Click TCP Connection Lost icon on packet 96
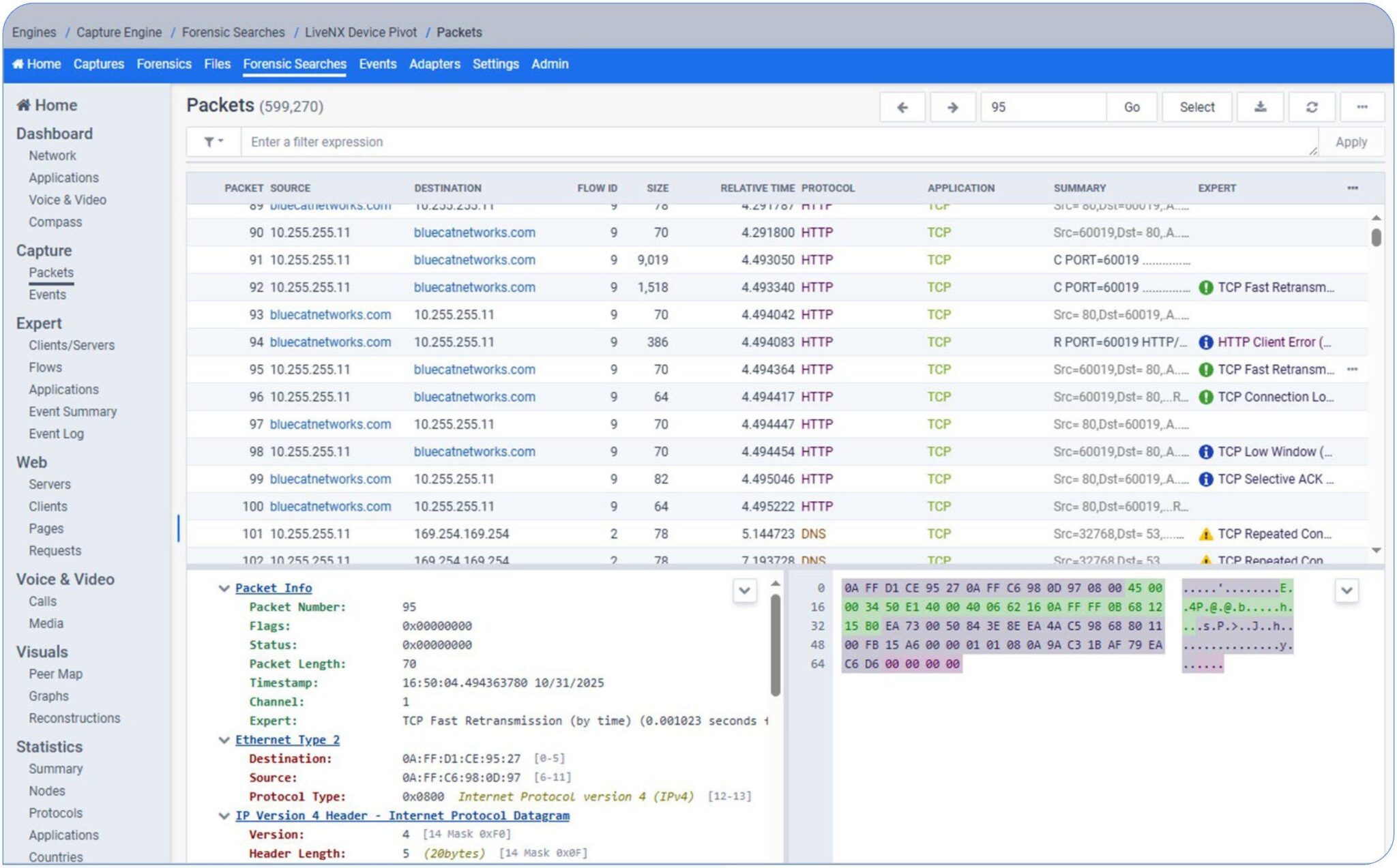 coord(1205,397)
